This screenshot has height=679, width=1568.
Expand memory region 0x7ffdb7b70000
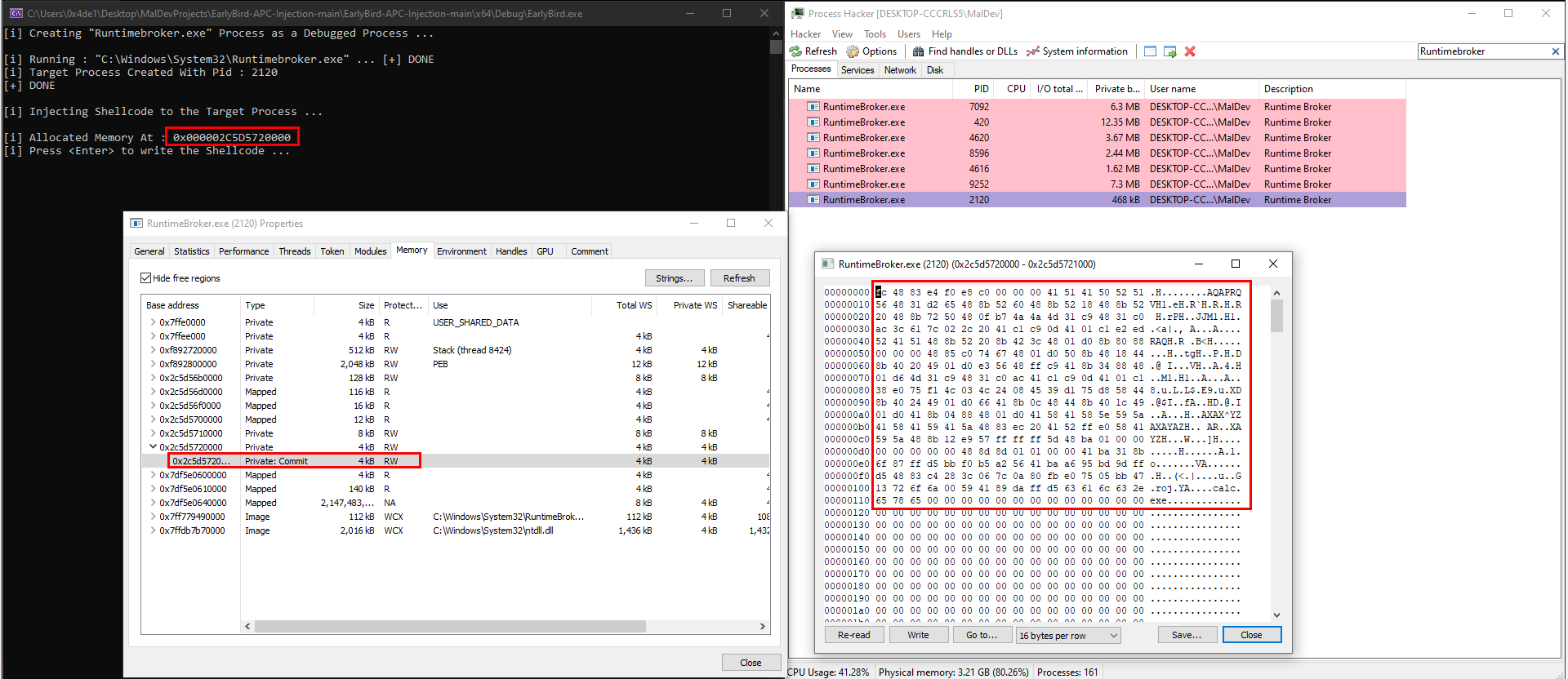pyautogui.click(x=153, y=530)
